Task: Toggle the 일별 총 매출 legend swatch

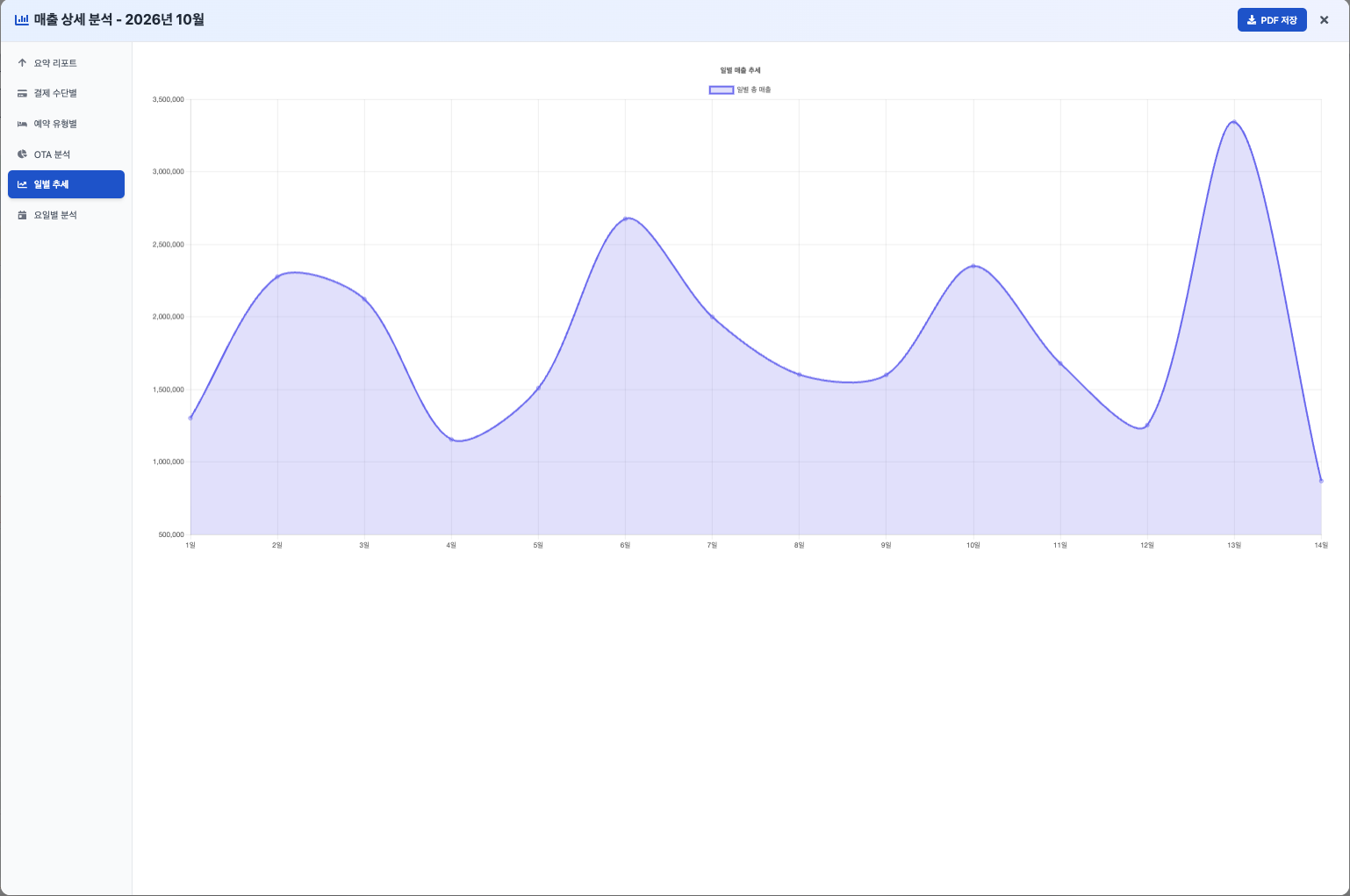Action: 722,90
